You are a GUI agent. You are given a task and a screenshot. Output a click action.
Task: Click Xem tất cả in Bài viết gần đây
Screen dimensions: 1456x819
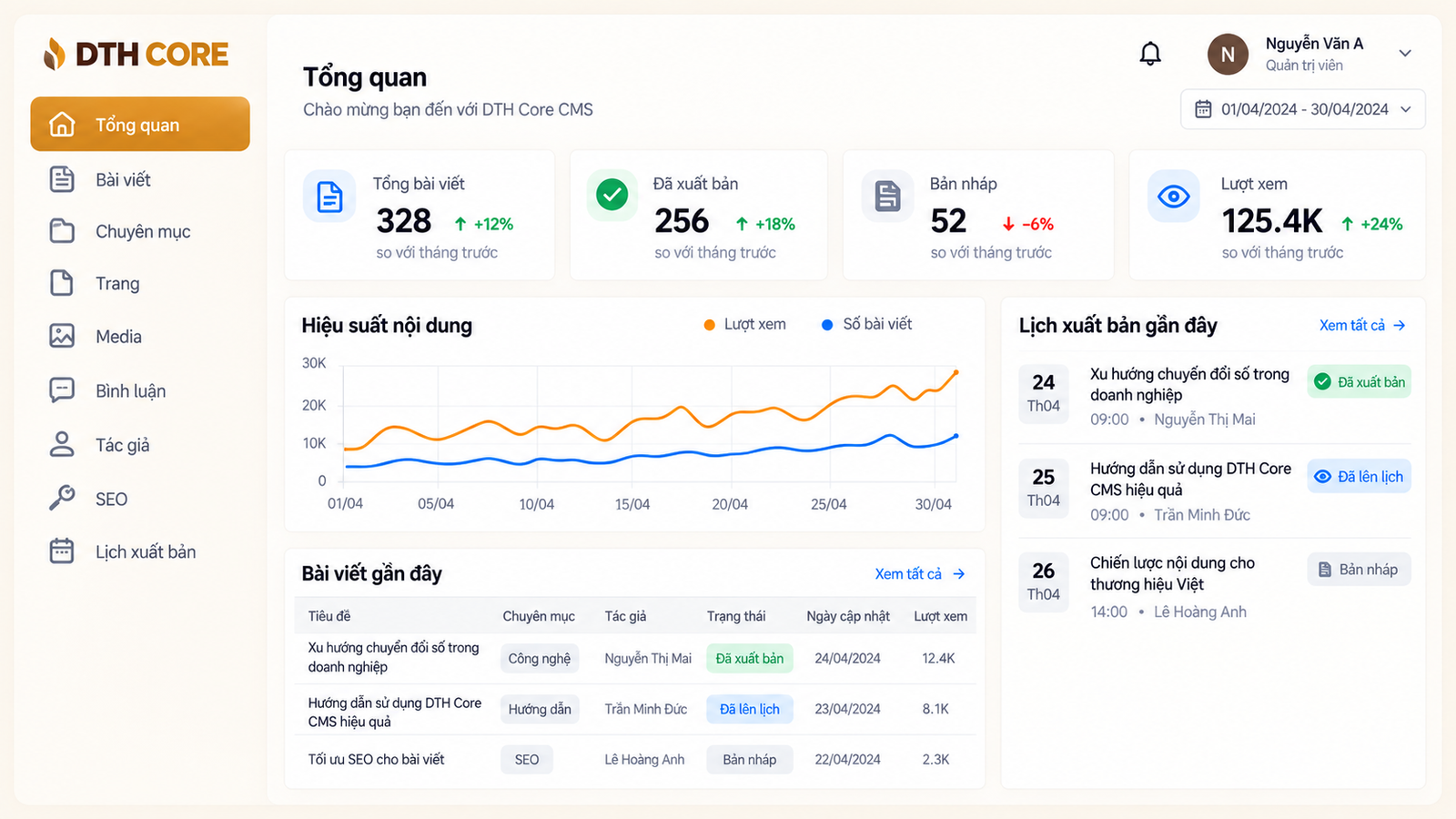click(919, 573)
